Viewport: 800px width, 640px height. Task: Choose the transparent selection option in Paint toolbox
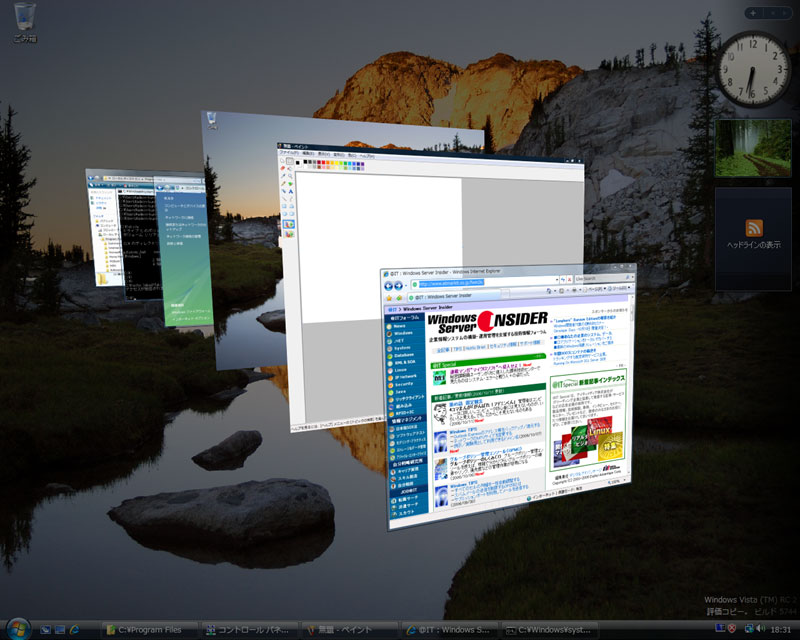(289, 234)
